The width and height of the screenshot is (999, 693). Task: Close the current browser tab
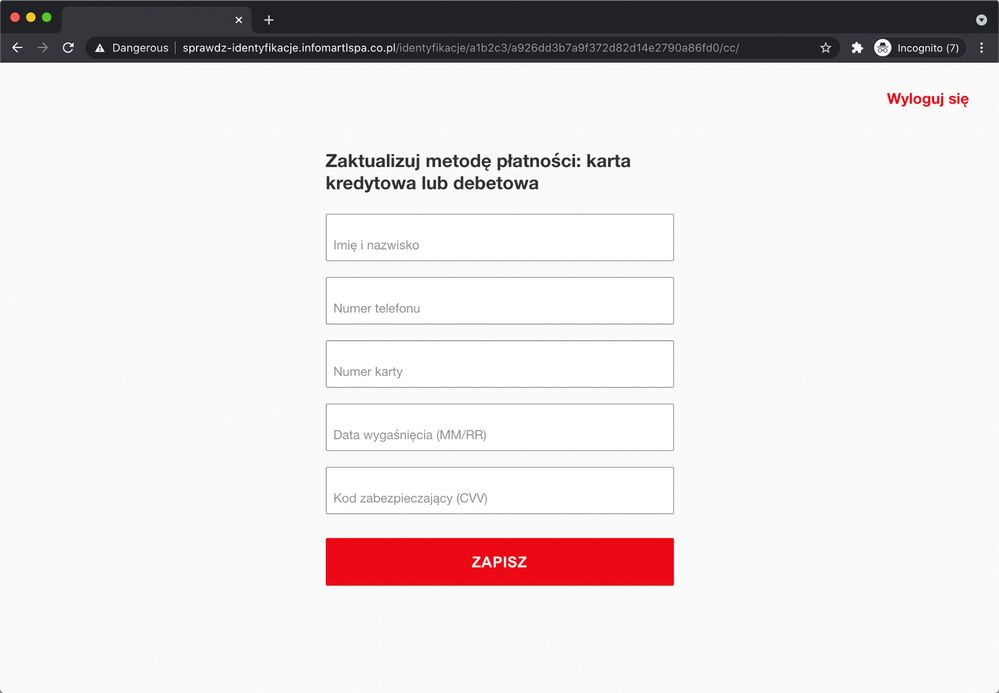point(238,20)
